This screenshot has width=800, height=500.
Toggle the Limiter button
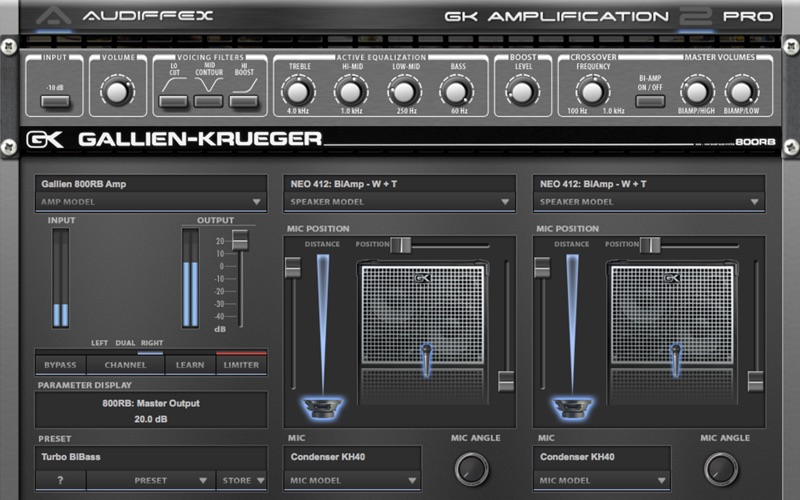coord(241,365)
